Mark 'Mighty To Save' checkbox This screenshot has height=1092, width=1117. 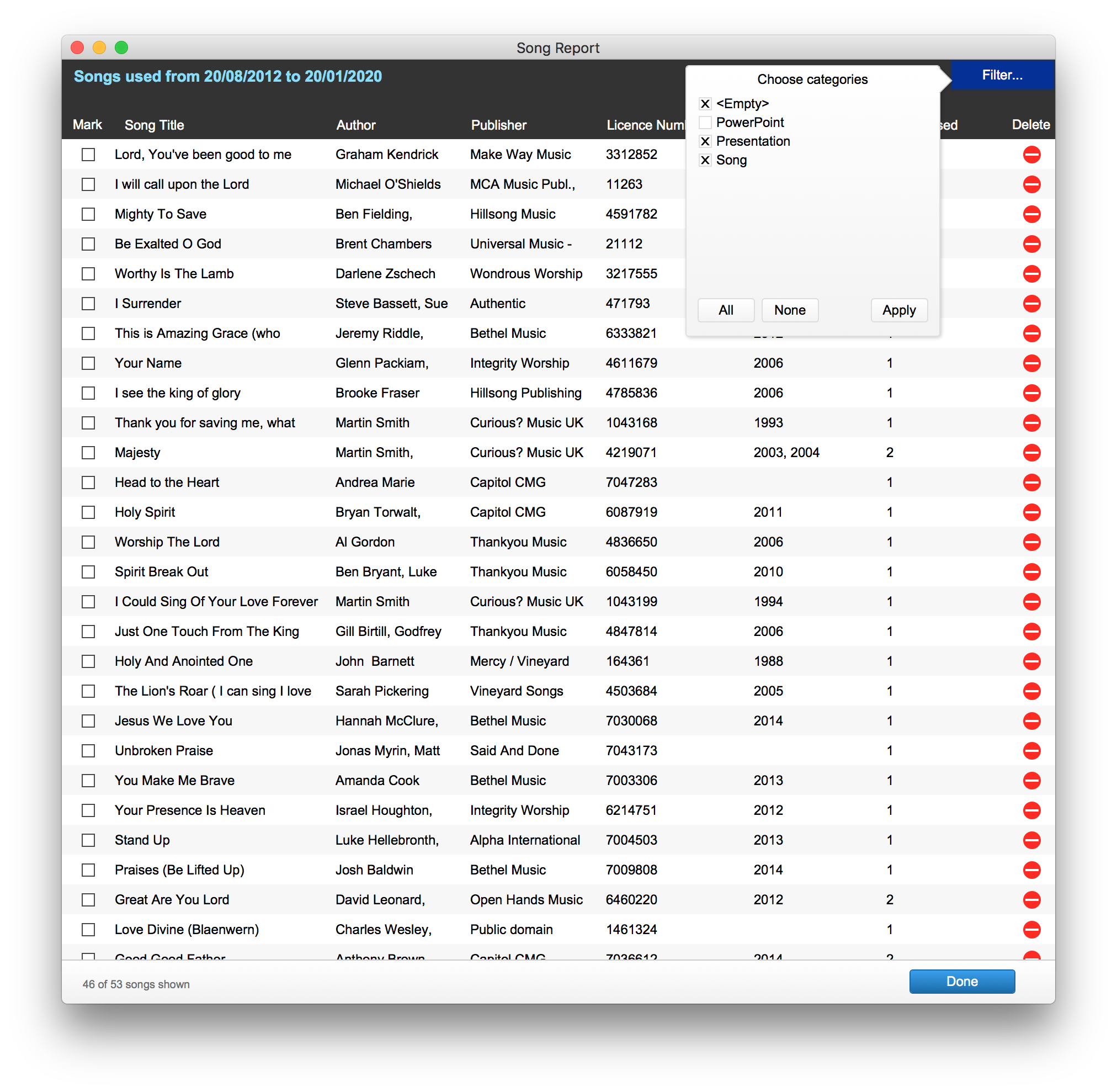(x=88, y=214)
